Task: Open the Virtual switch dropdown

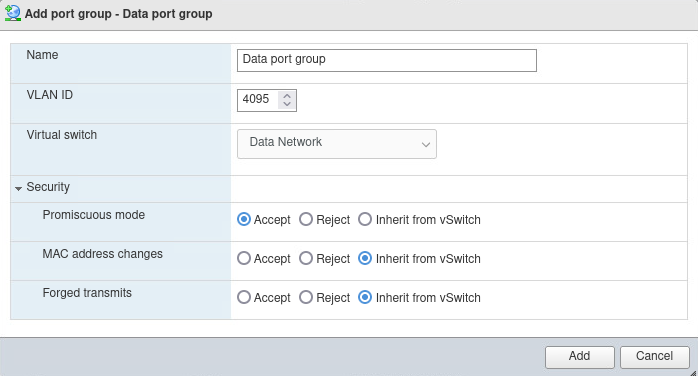Action: (x=337, y=144)
